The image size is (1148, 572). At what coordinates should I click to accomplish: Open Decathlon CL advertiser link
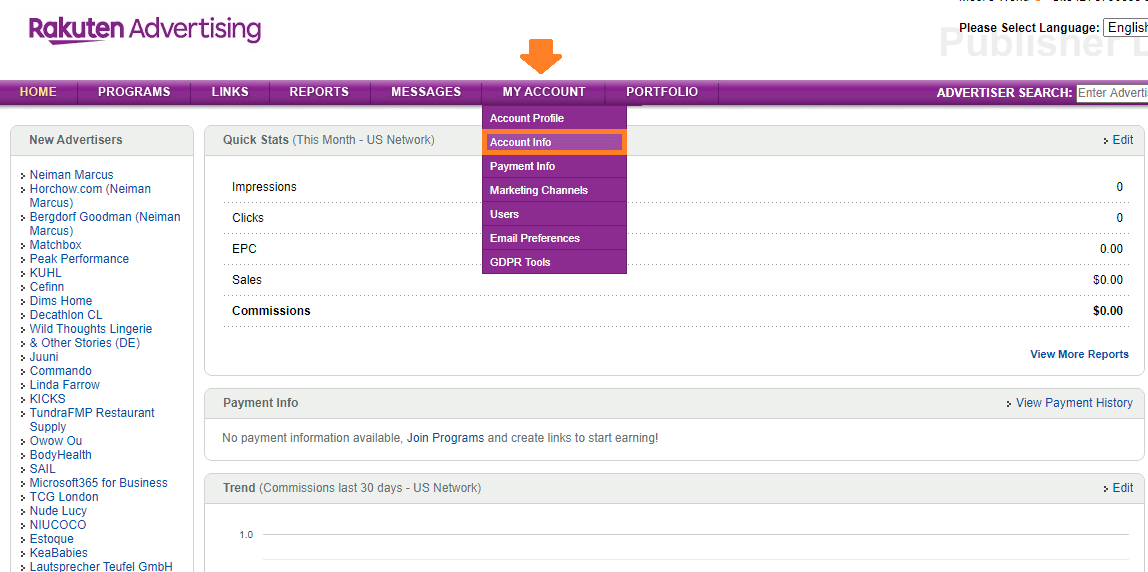click(x=66, y=315)
